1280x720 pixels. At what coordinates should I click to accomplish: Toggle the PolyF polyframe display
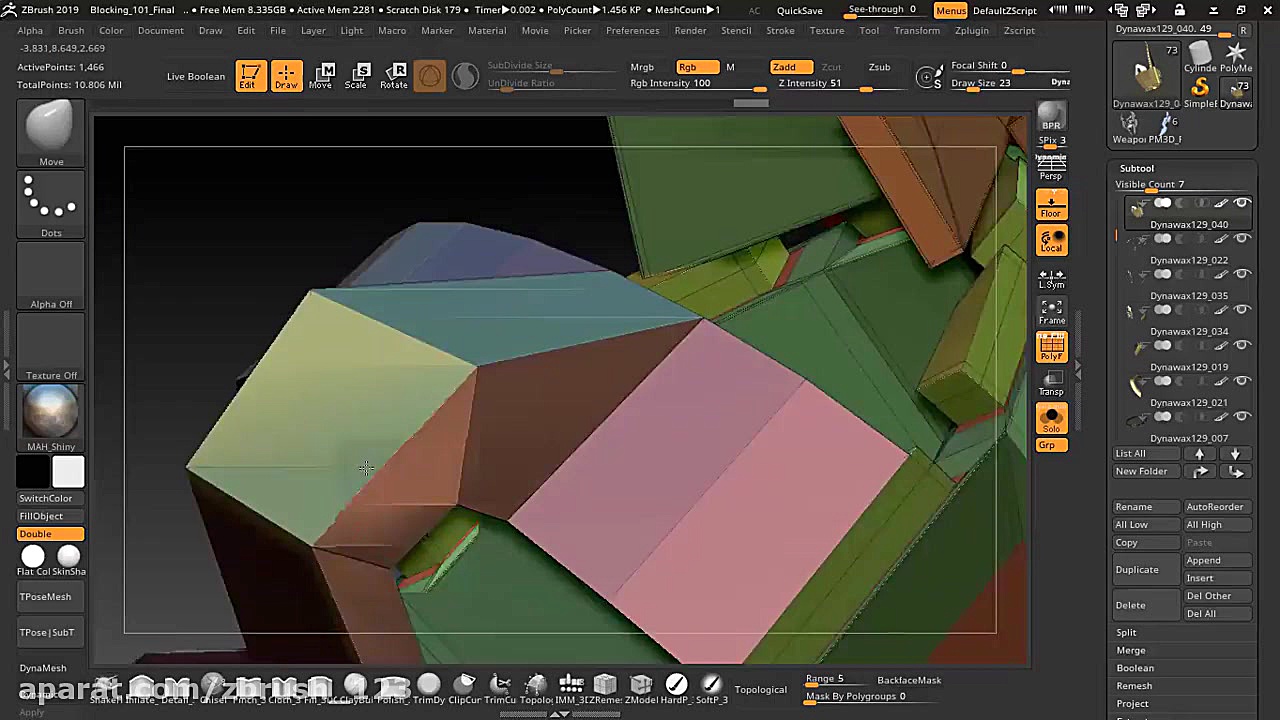(x=1051, y=347)
